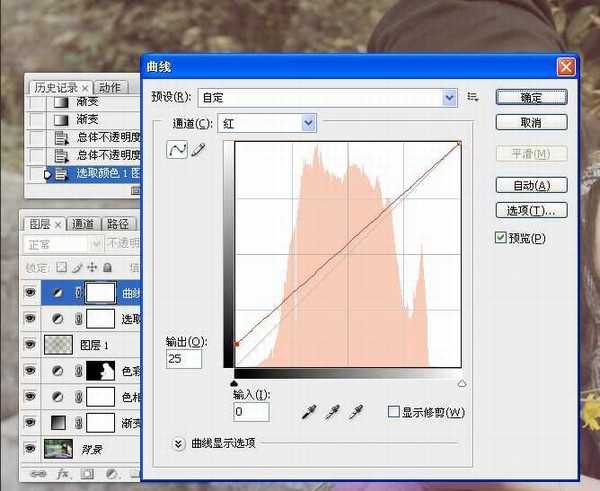The height and width of the screenshot is (491, 600).
Task: Open the preset options menu icon
Action: [x=473, y=97]
